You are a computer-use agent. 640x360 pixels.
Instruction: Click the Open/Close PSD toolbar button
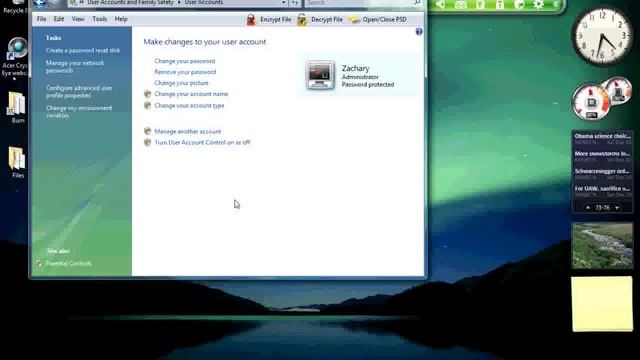coord(378,19)
